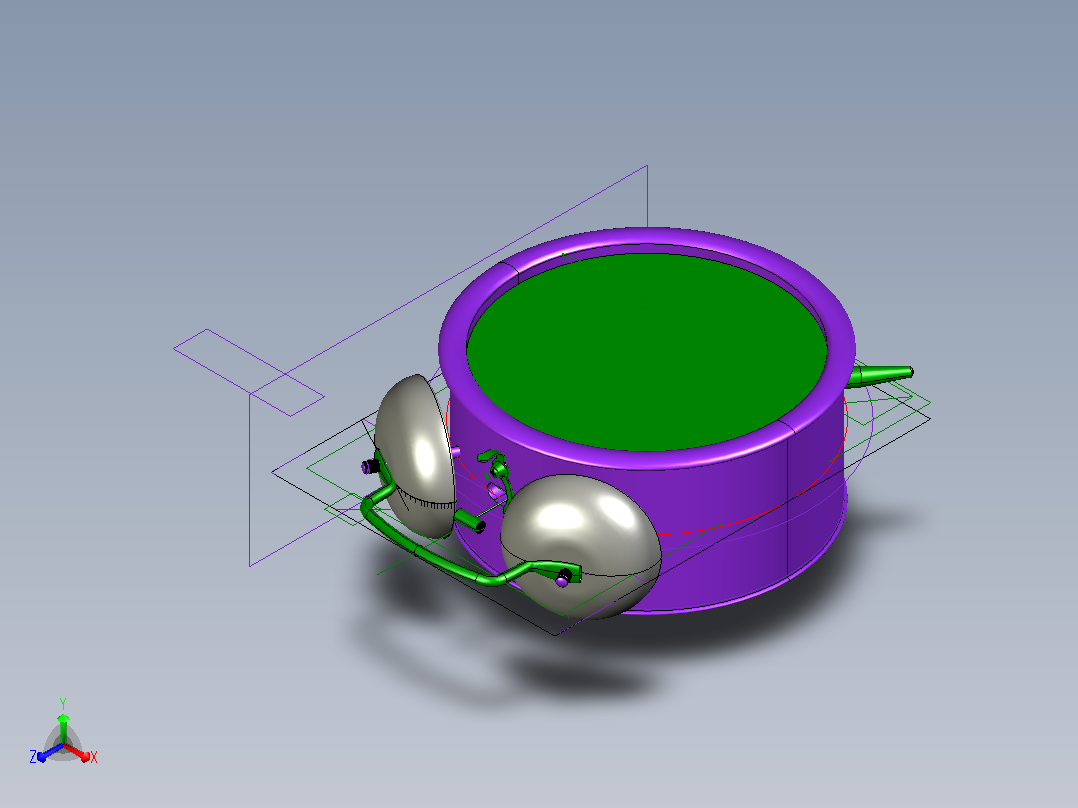Image resolution: width=1078 pixels, height=808 pixels.
Task: Click the green Y axis of the orientation triad
Action: click(x=63, y=723)
